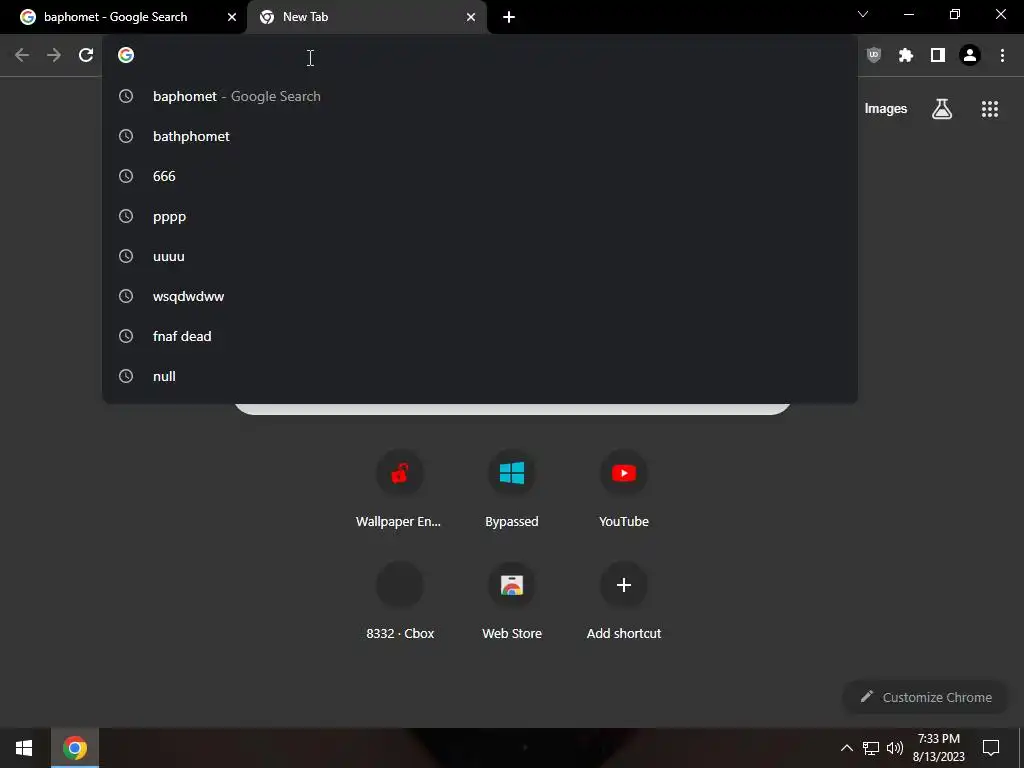Open the notification center icon
The height and width of the screenshot is (768, 1024).
(x=991, y=748)
